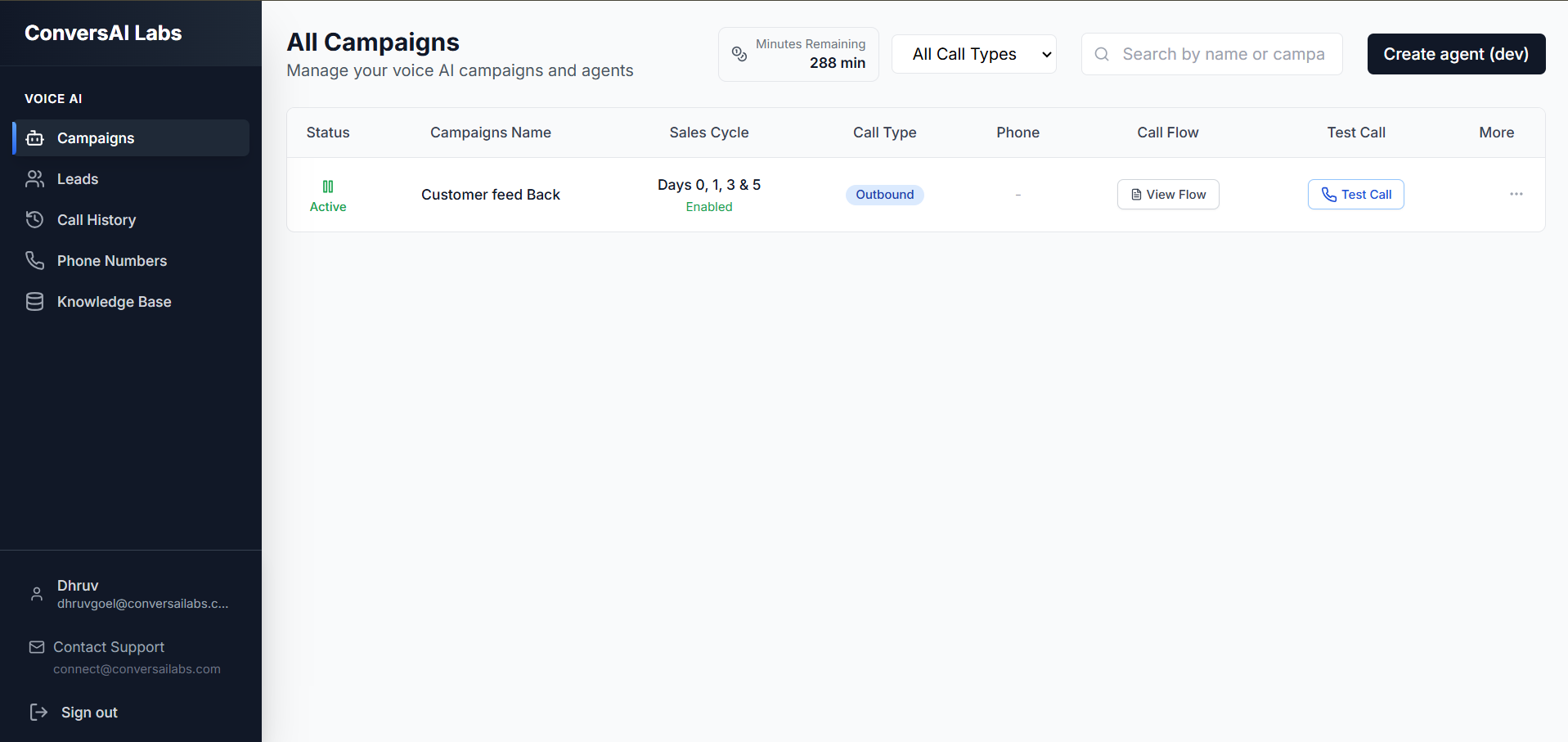Click the connect@conversailabs.com email address

137,669
